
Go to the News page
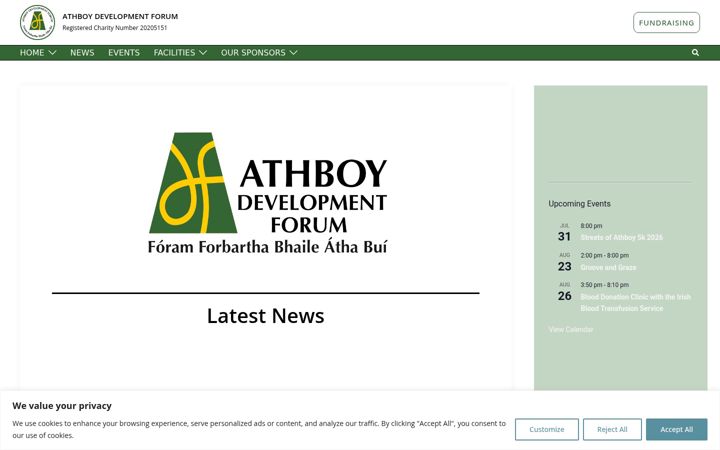coord(82,53)
